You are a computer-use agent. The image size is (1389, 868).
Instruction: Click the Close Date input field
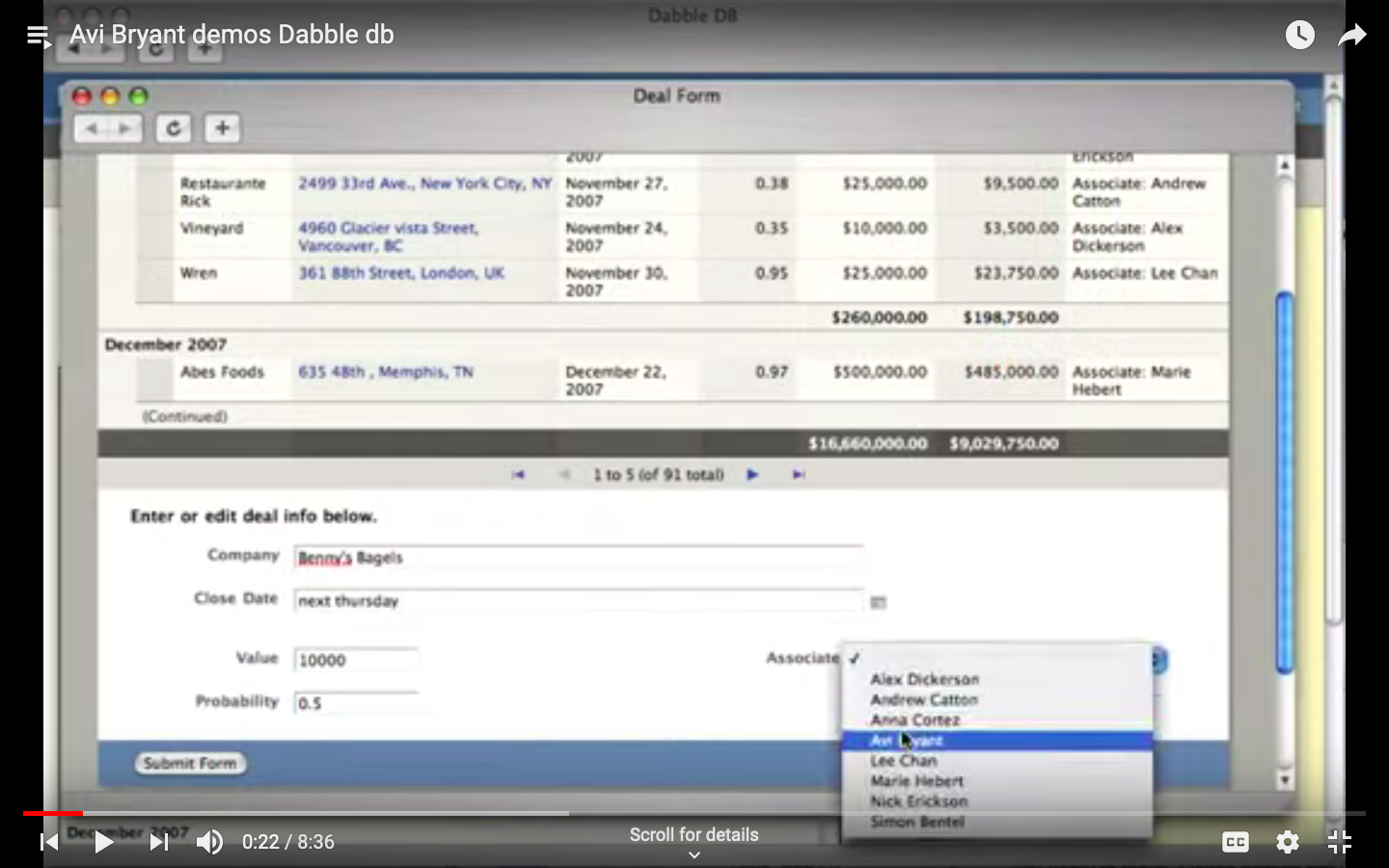(x=578, y=601)
